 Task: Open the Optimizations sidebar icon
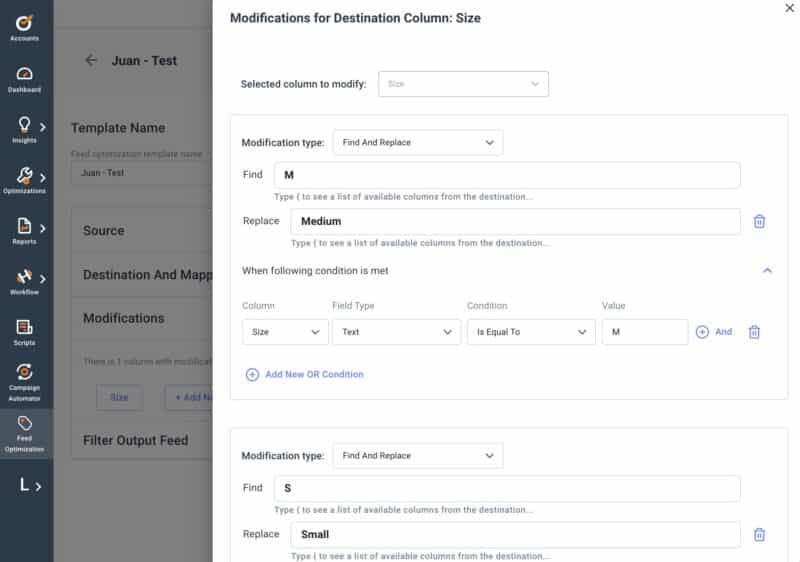[x=25, y=180]
